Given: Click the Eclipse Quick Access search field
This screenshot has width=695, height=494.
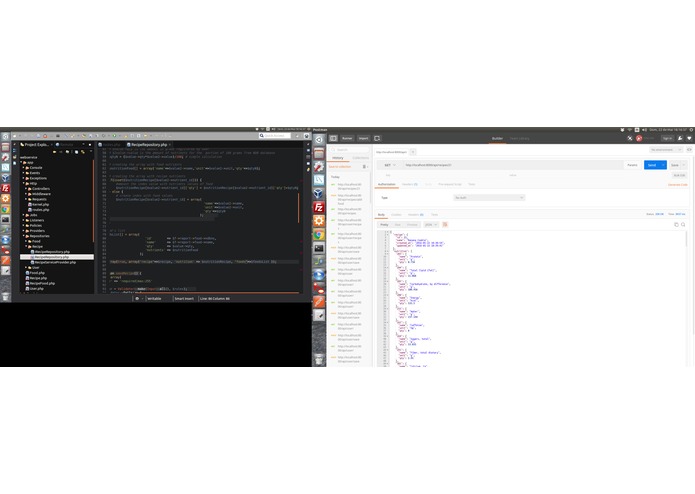Looking at the screenshot, I should click(x=275, y=136).
